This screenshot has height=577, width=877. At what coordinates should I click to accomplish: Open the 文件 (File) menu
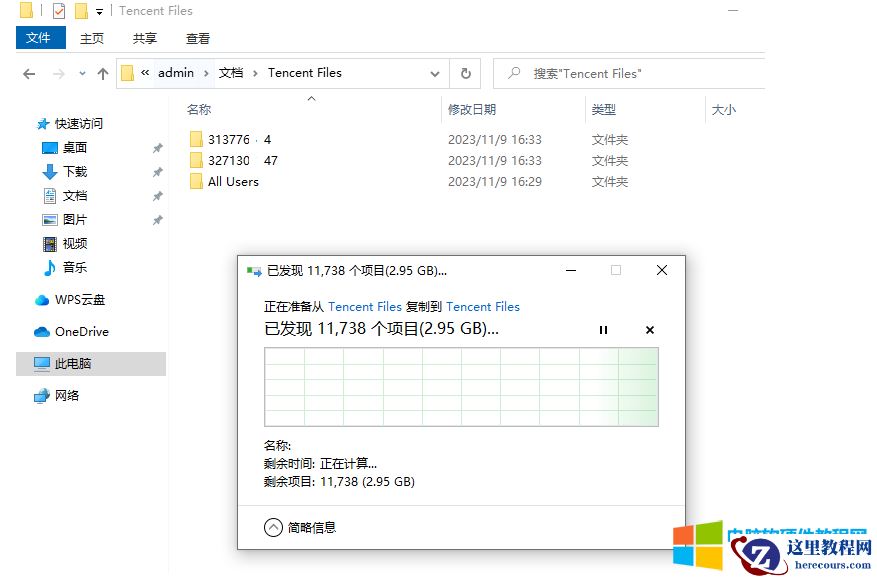pos(40,38)
